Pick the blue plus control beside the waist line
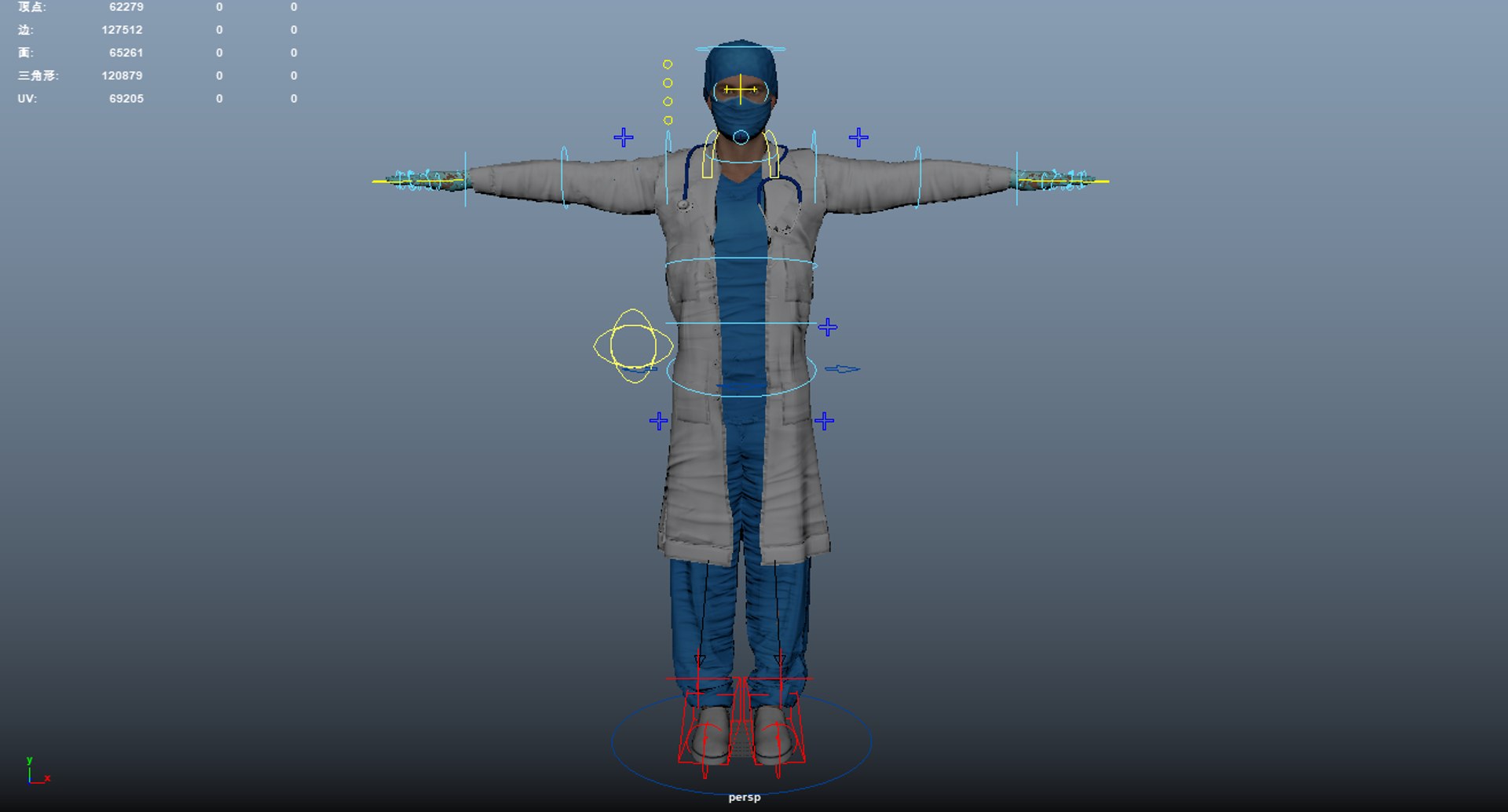Viewport: 1508px width, 812px height. pos(828,327)
